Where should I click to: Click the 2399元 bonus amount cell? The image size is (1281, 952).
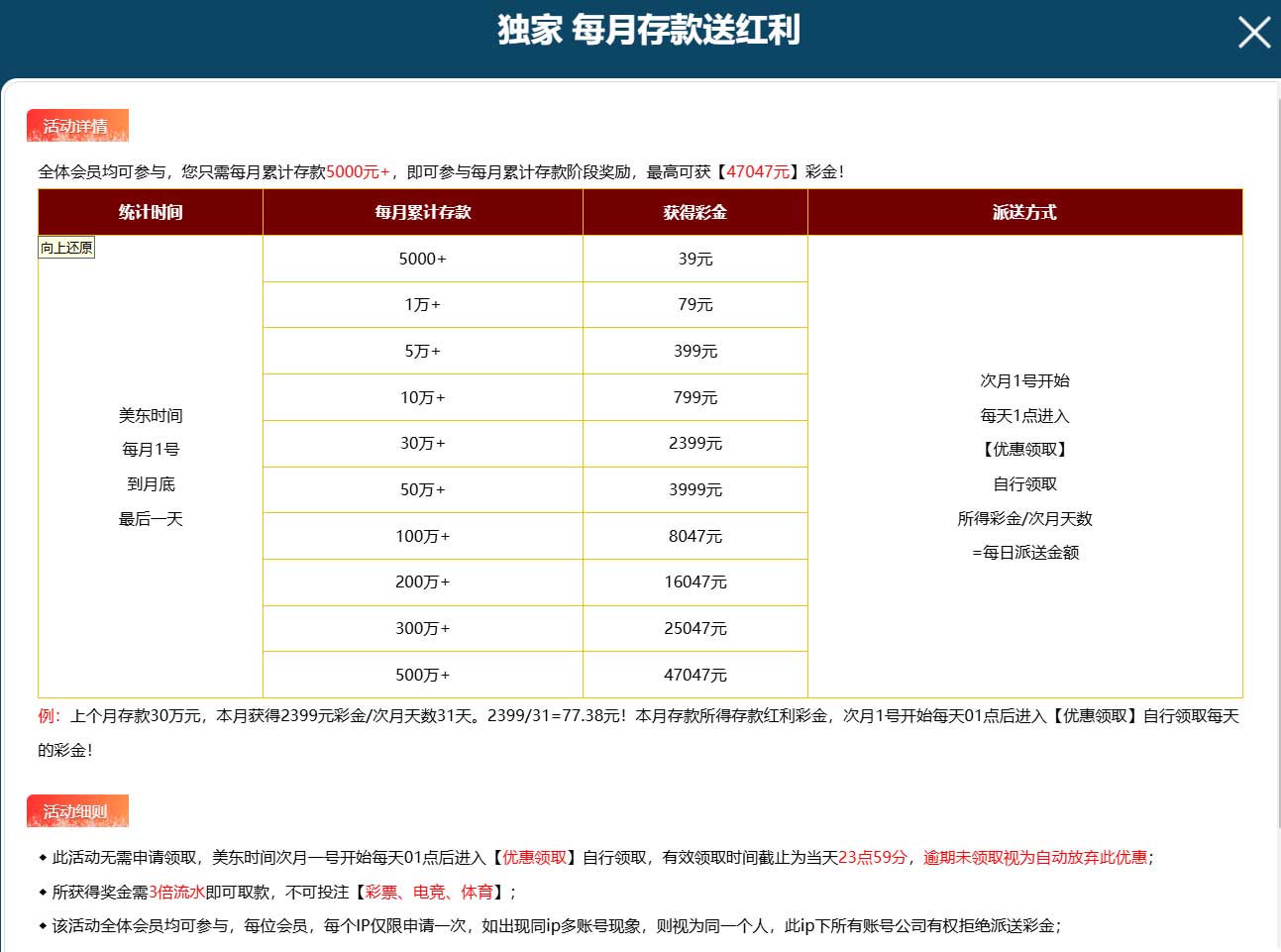[x=695, y=444]
